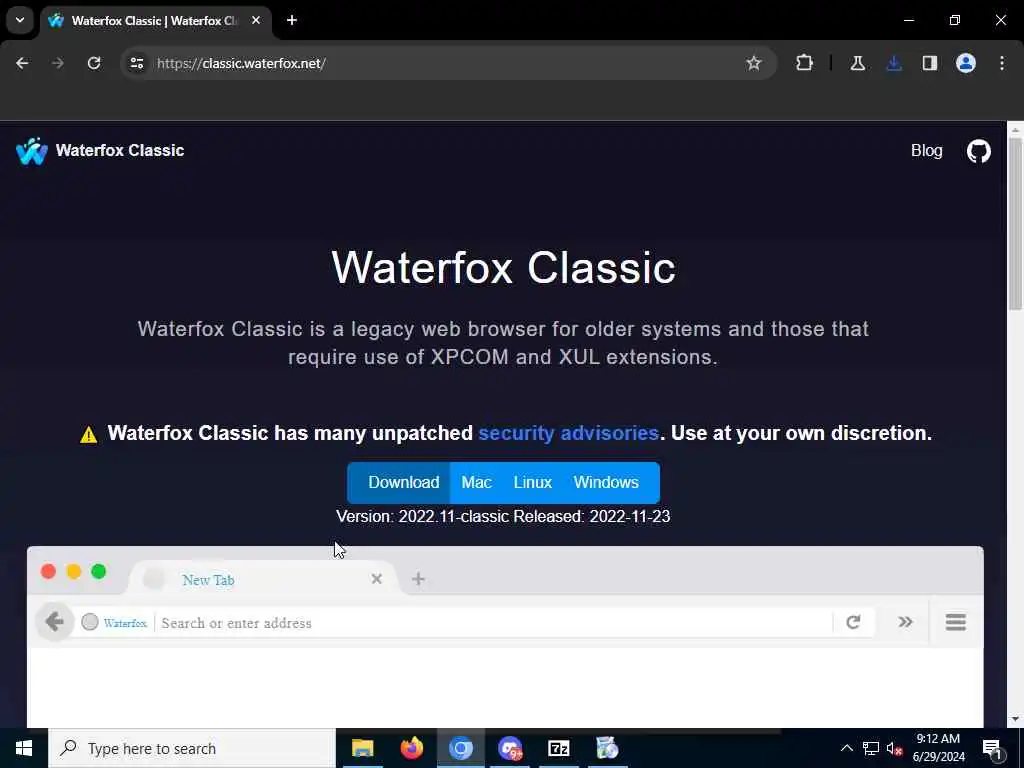The height and width of the screenshot is (768, 1024).
Task: Click the page vertical scrollbar thumb
Action: coord(1015,224)
